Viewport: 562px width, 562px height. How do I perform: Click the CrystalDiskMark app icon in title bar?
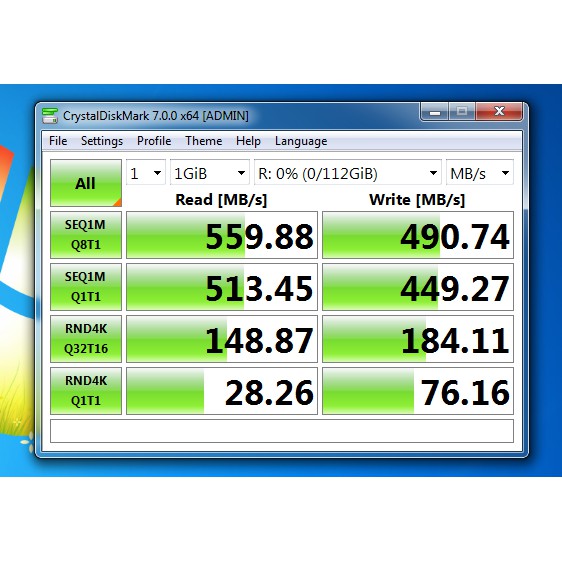click(x=49, y=115)
